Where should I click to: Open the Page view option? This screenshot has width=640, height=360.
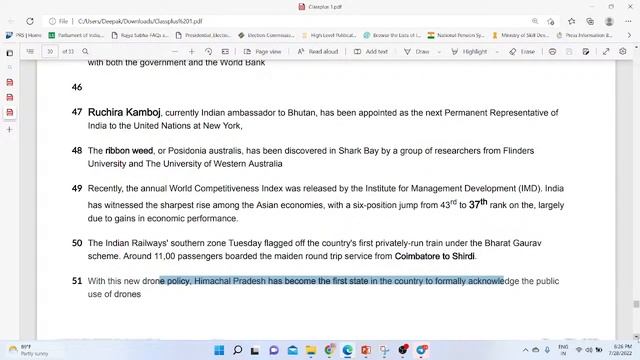pos(262,51)
